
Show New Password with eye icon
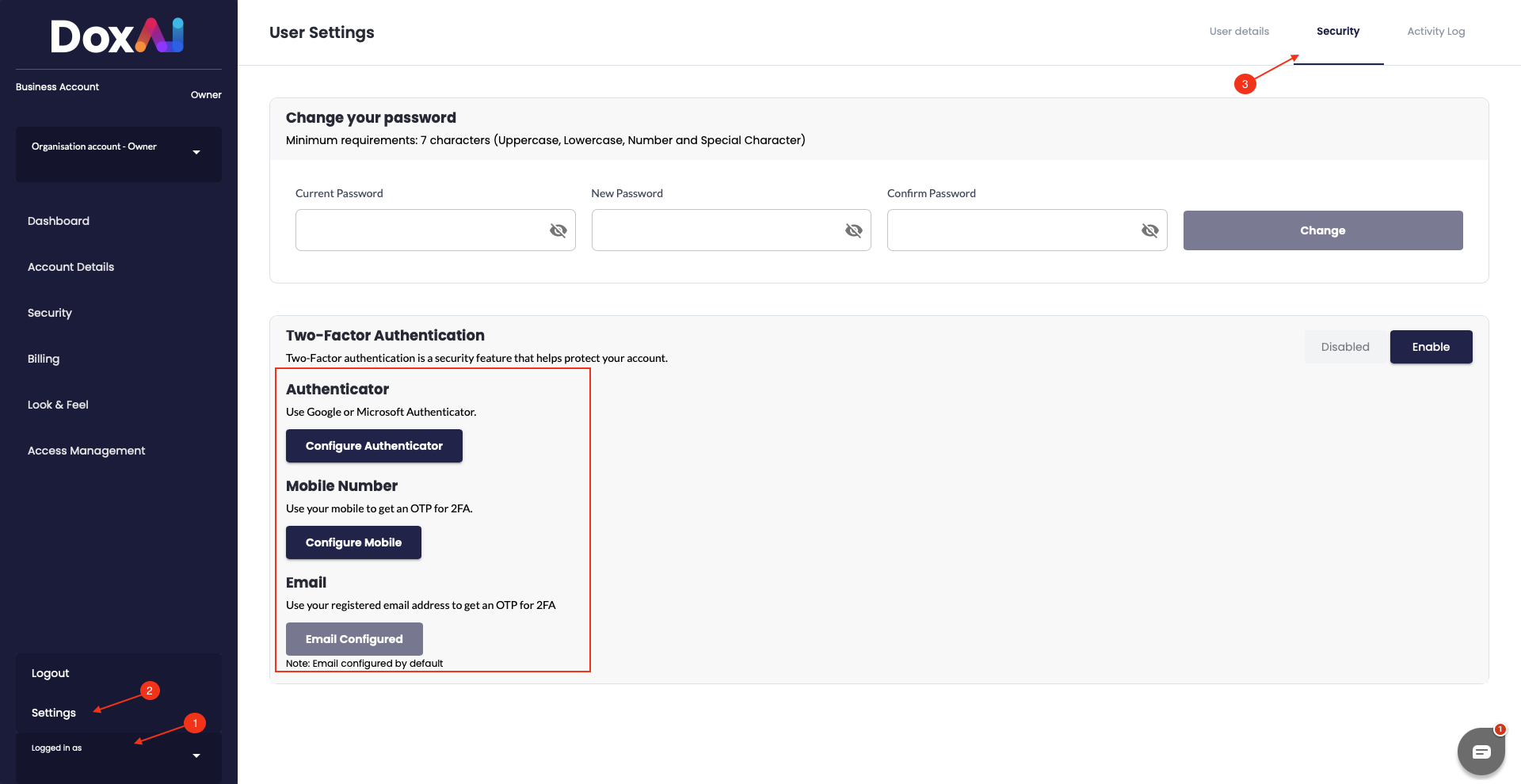[854, 230]
